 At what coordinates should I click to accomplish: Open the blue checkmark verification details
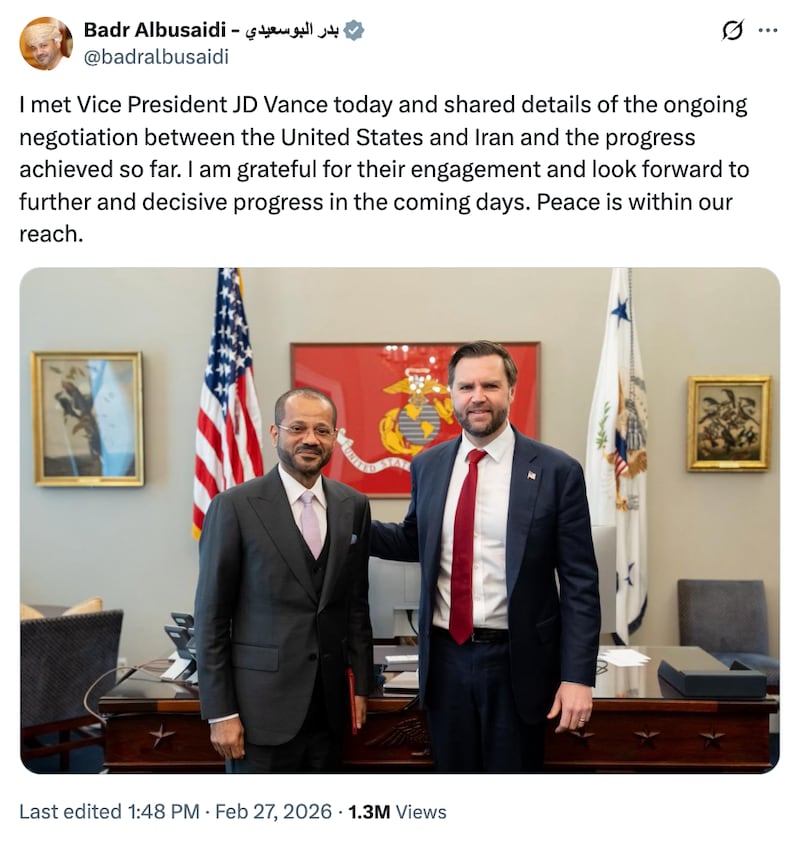[x=355, y=31]
